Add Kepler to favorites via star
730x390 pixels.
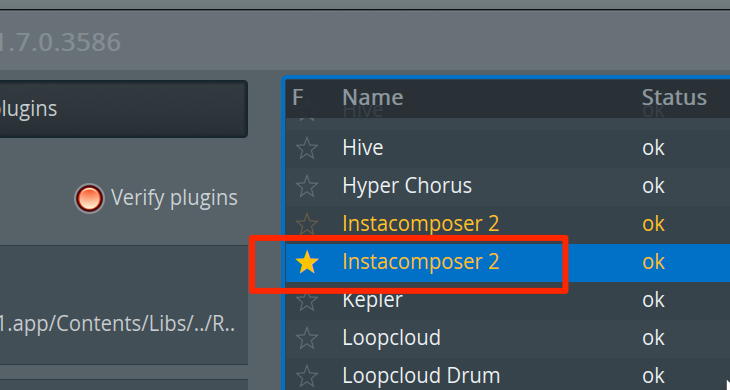point(307,301)
